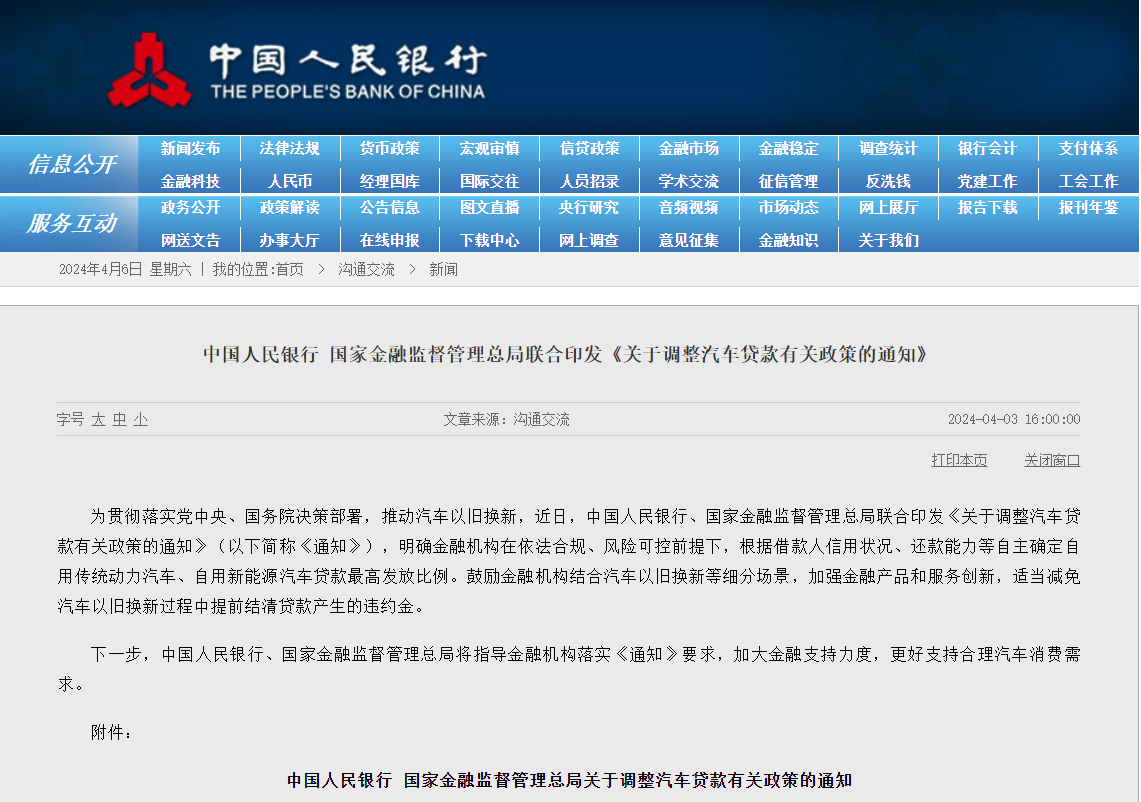Open the 新闻发布 menu item
The height and width of the screenshot is (802, 1141).
pyautogui.click(x=190, y=148)
